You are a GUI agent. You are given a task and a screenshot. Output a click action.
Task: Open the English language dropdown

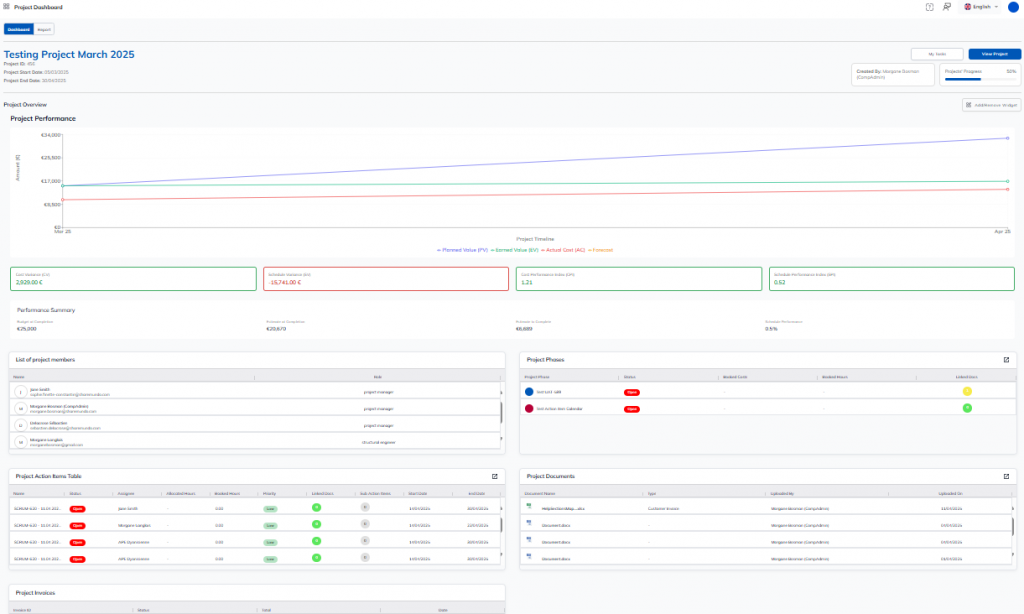981,7
